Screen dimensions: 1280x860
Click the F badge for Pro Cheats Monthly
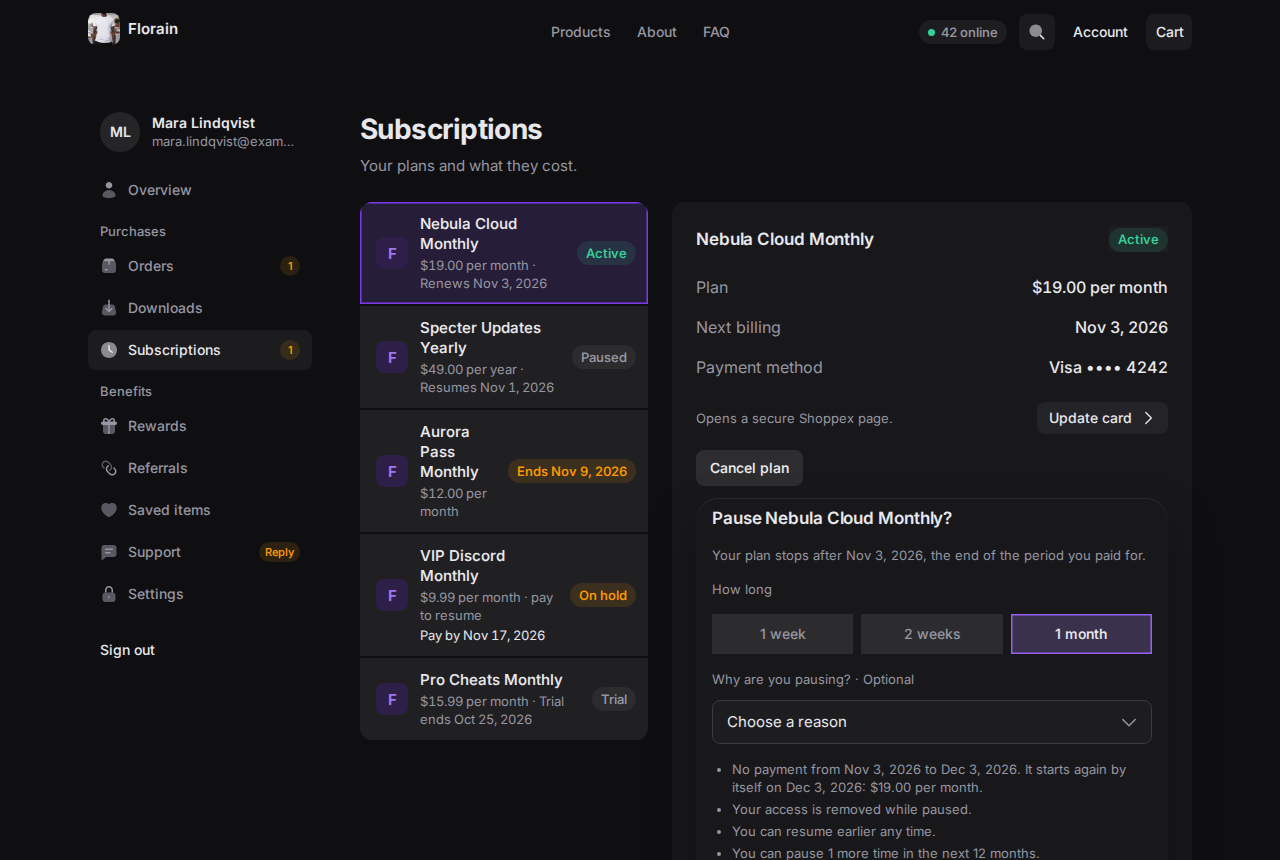click(x=392, y=699)
